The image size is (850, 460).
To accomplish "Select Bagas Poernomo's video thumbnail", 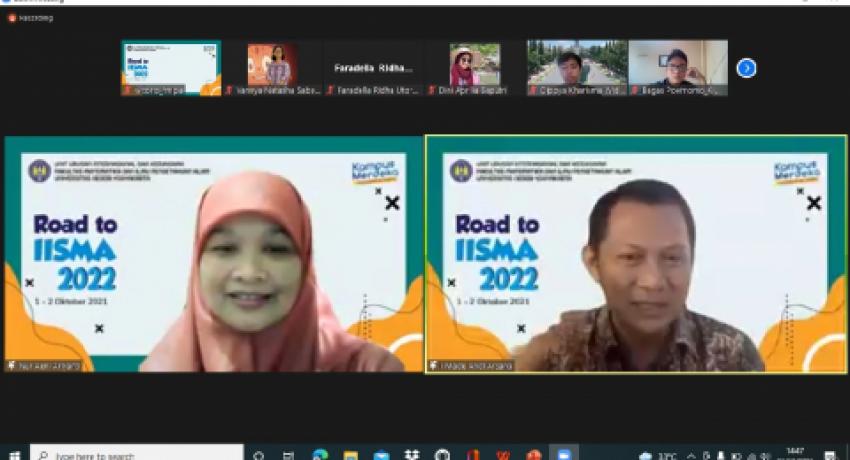I will (x=678, y=68).
